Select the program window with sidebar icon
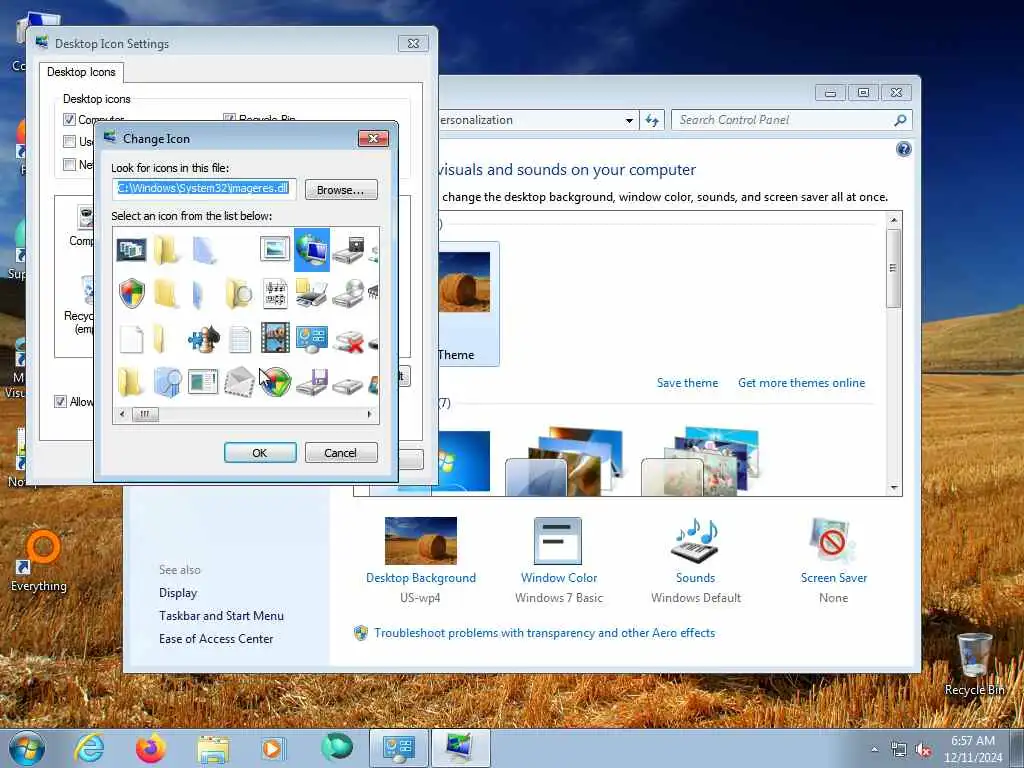The height and width of the screenshot is (768, 1024). [x=203, y=382]
